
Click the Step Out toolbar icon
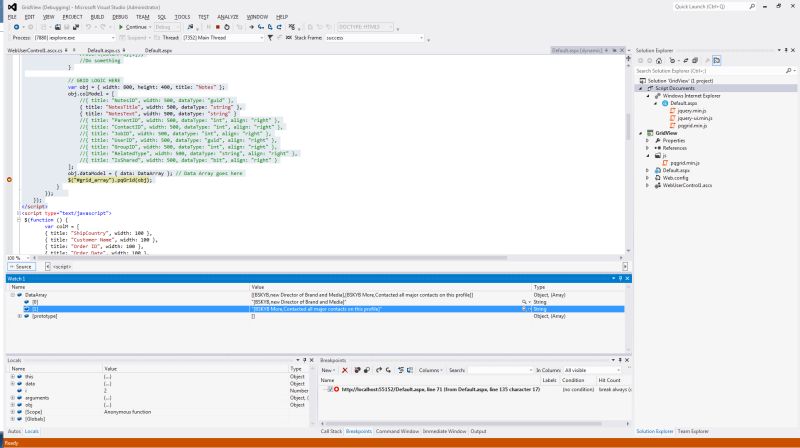pyautogui.click(x=279, y=27)
